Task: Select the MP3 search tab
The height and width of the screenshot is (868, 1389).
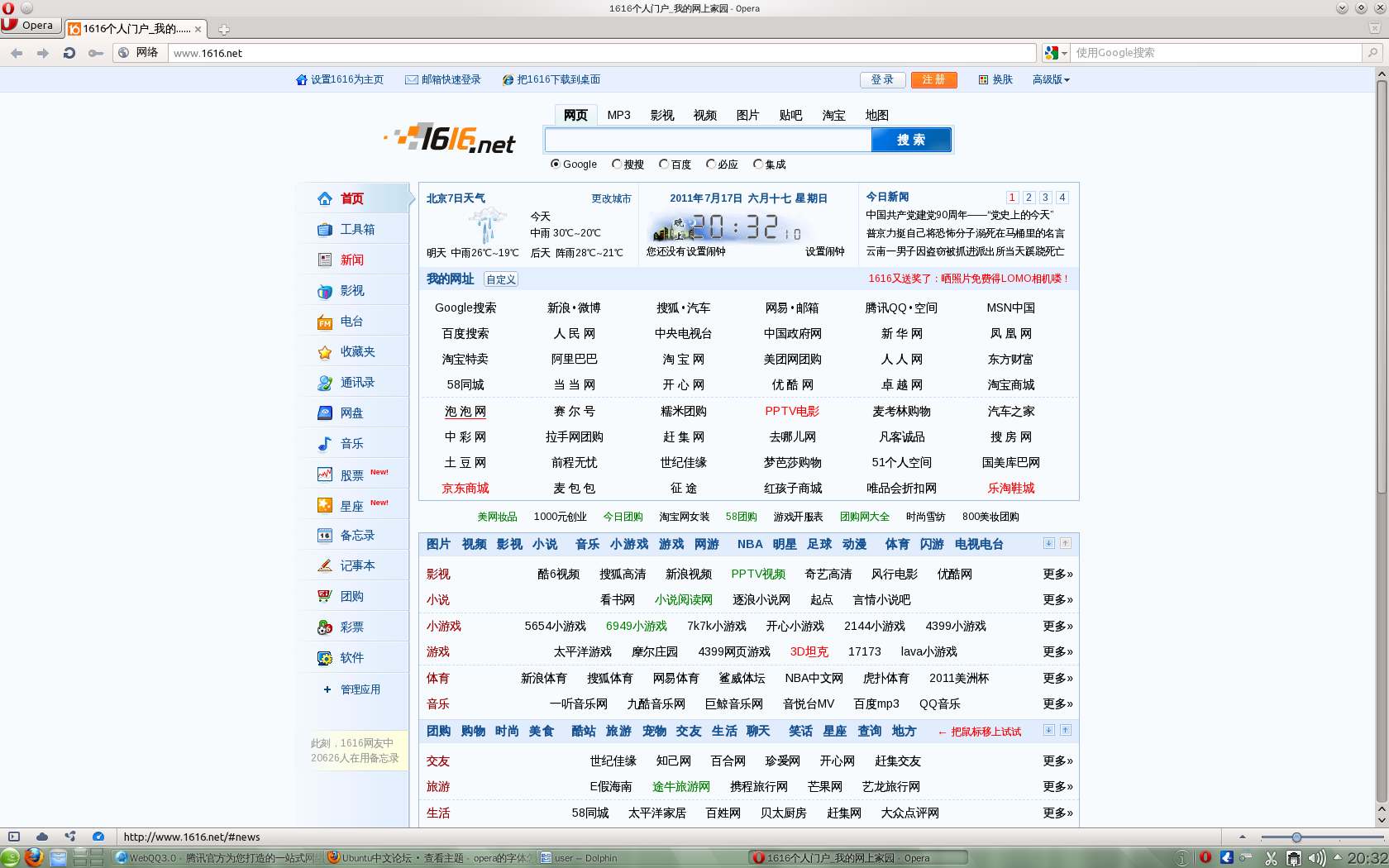Action: tap(618, 115)
